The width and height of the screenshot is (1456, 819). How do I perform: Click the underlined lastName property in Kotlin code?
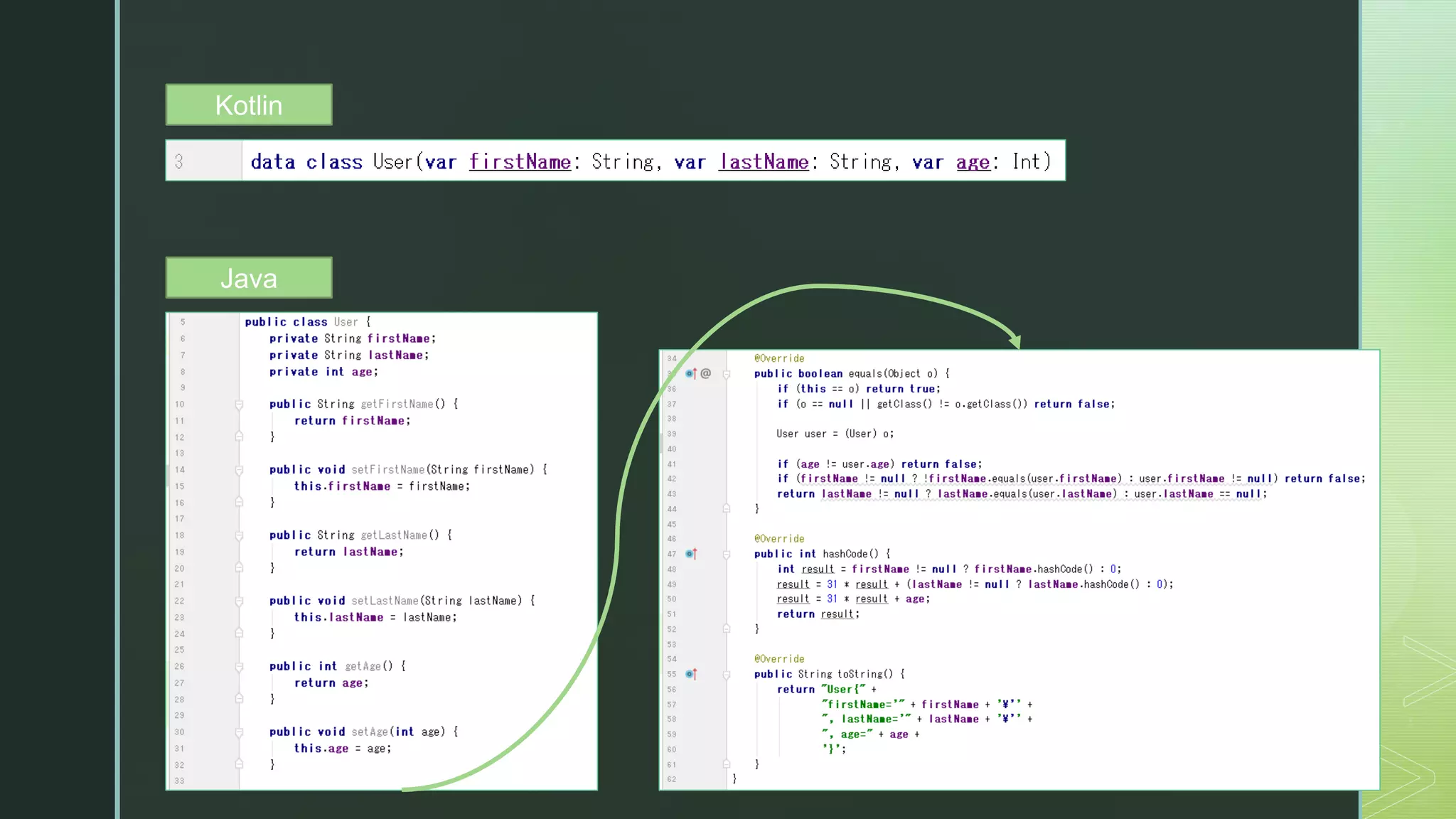tap(764, 162)
